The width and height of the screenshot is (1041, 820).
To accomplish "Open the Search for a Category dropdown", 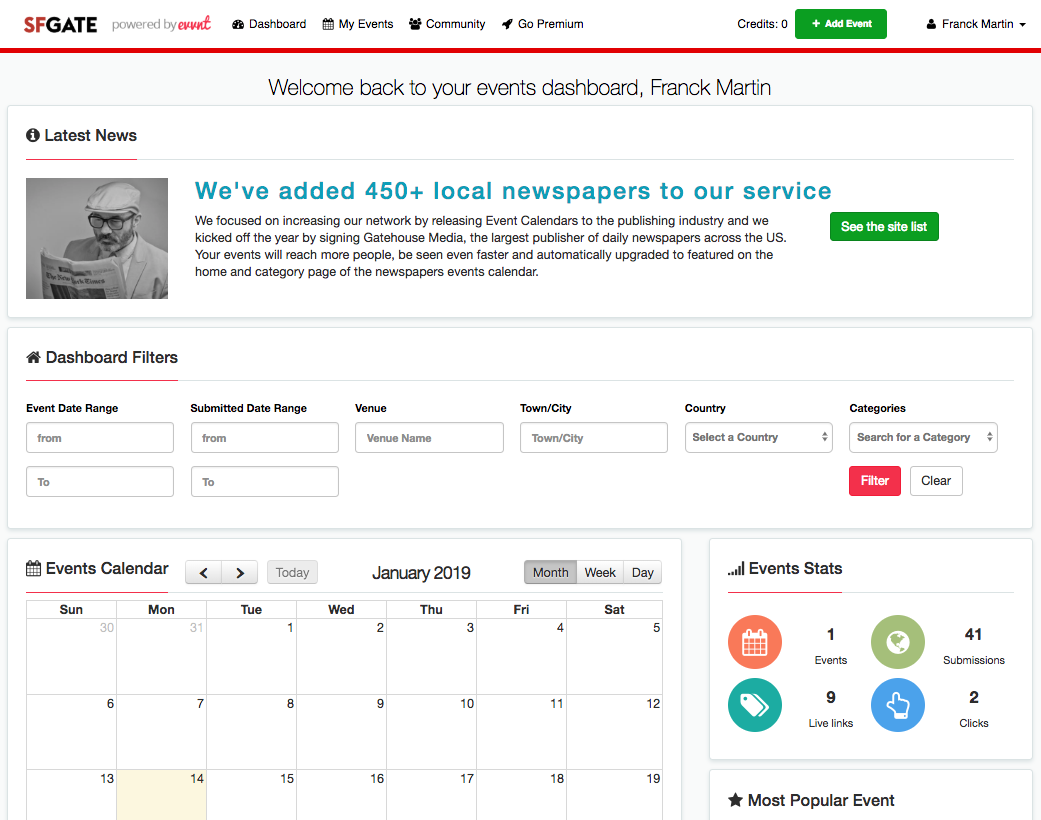I will point(923,438).
